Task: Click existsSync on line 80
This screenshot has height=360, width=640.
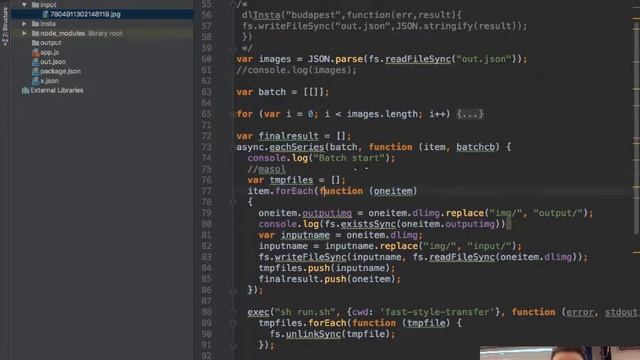Action: tap(368, 224)
